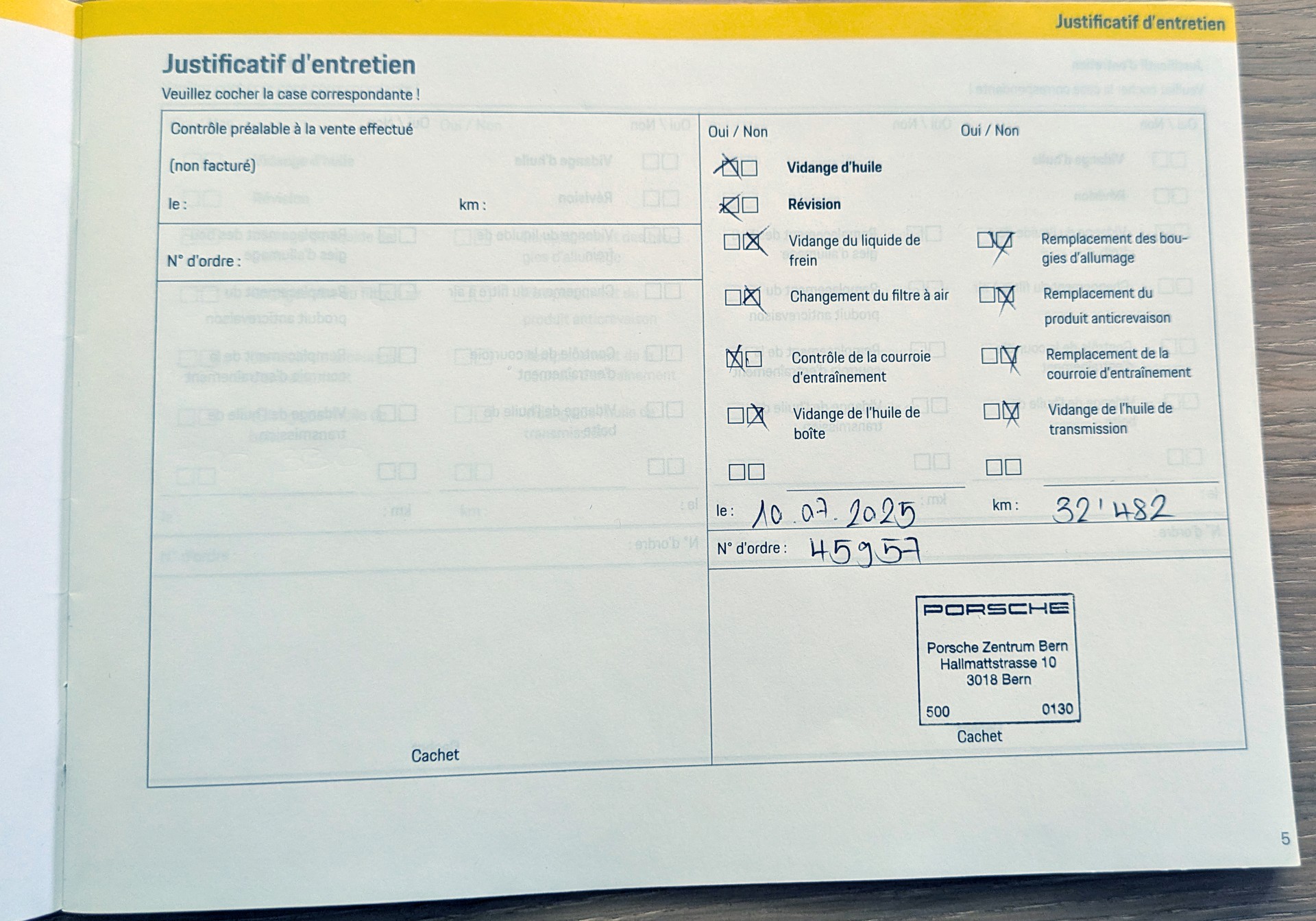Click the 'Contrôle préalable à la vente effectué' heading

(x=291, y=129)
